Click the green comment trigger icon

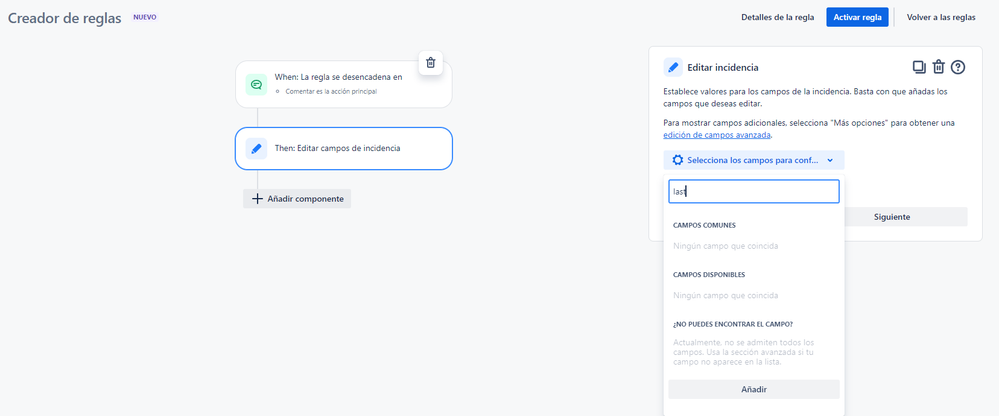(256, 84)
